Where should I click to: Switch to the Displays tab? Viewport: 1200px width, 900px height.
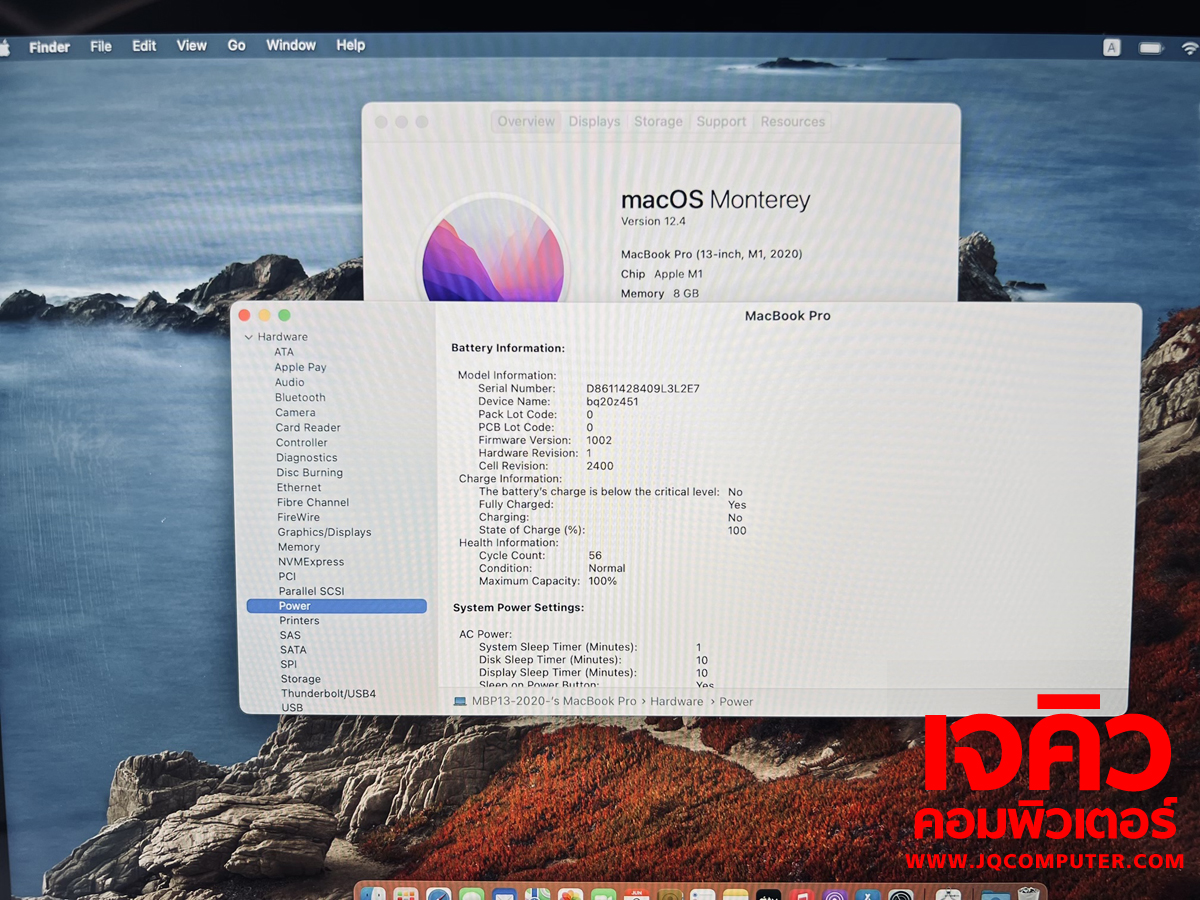click(595, 122)
